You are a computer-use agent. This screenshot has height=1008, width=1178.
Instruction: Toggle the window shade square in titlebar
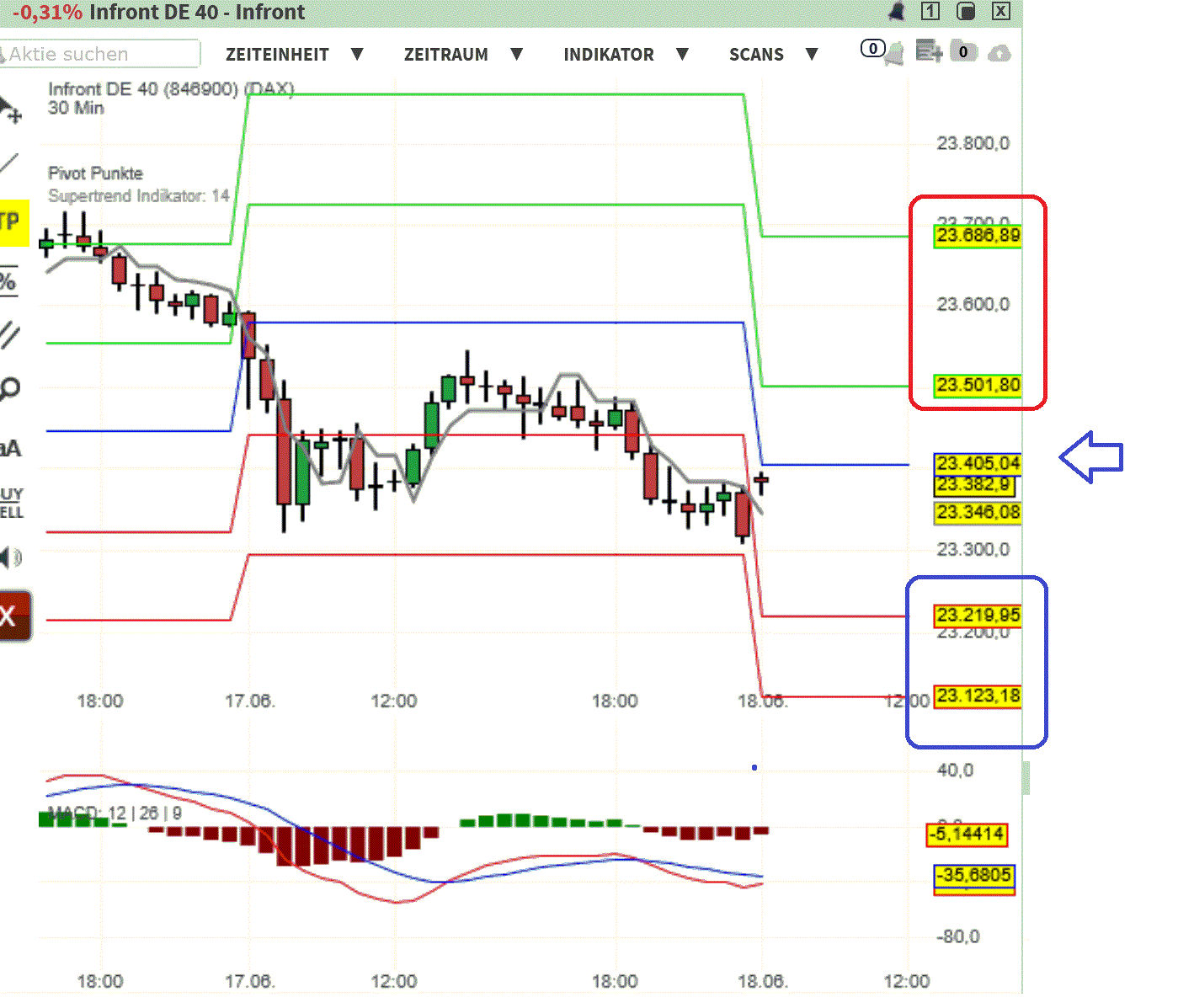click(965, 12)
